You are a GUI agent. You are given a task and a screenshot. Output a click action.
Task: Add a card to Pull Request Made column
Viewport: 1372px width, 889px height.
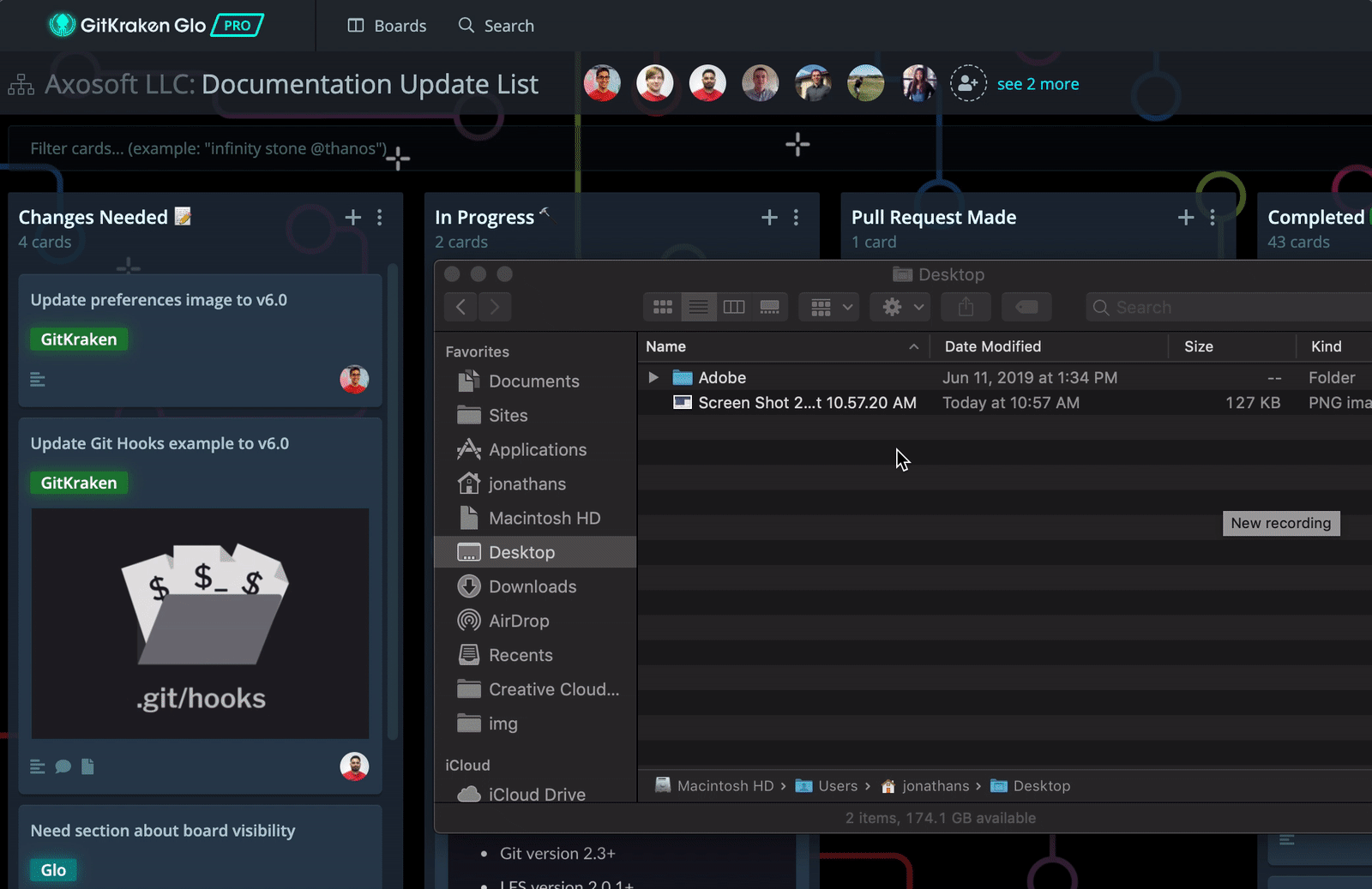[x=1186, y=217]
